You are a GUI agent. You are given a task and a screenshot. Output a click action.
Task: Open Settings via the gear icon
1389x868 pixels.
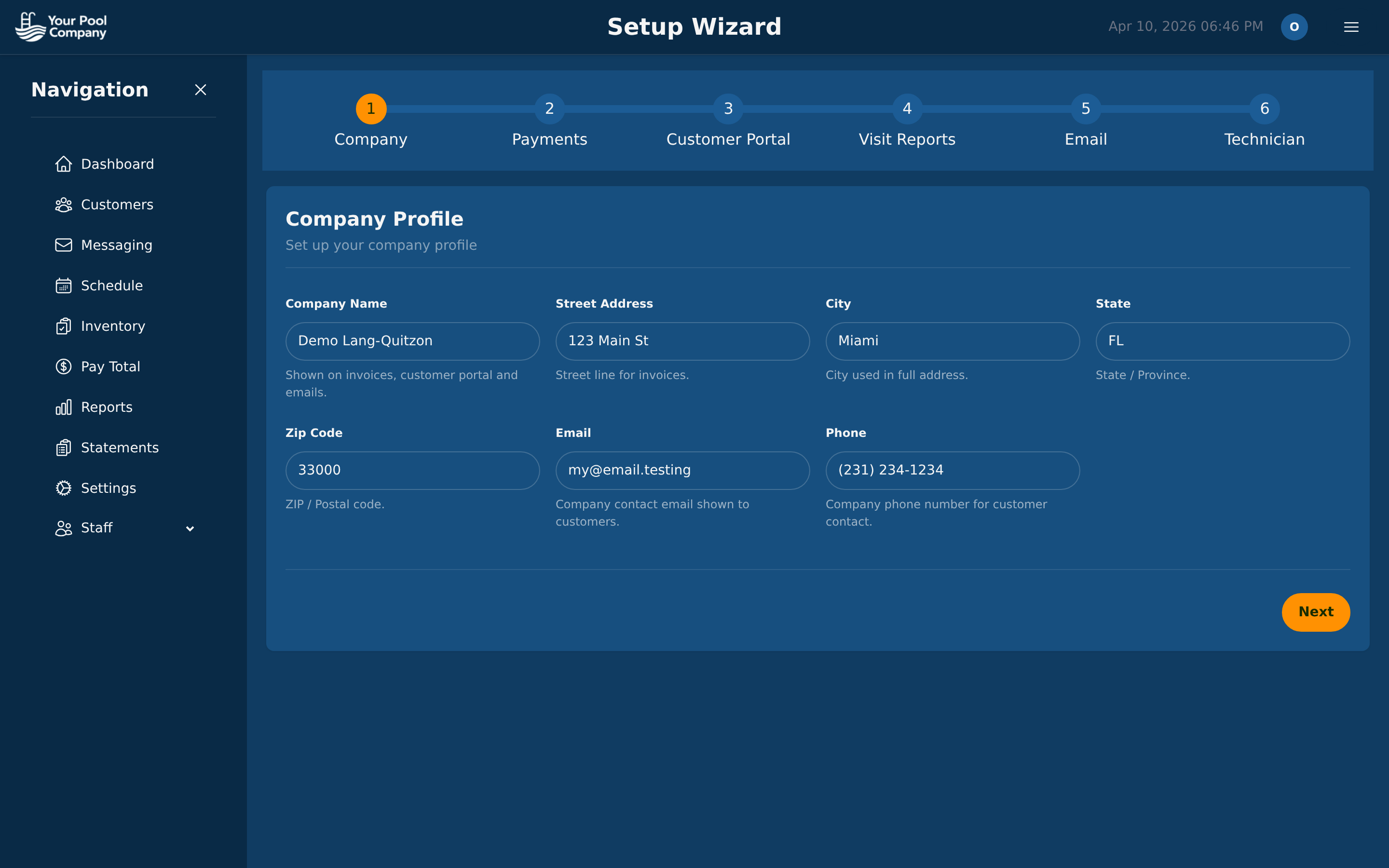tap(64, 488)
